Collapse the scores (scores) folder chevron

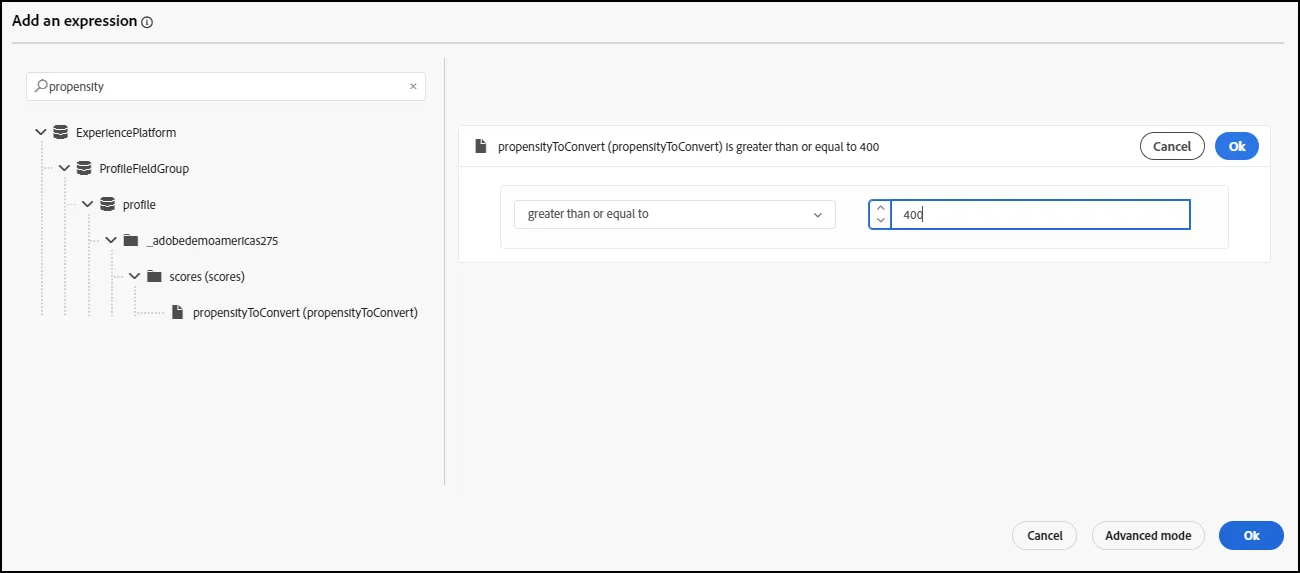point(134,276)
